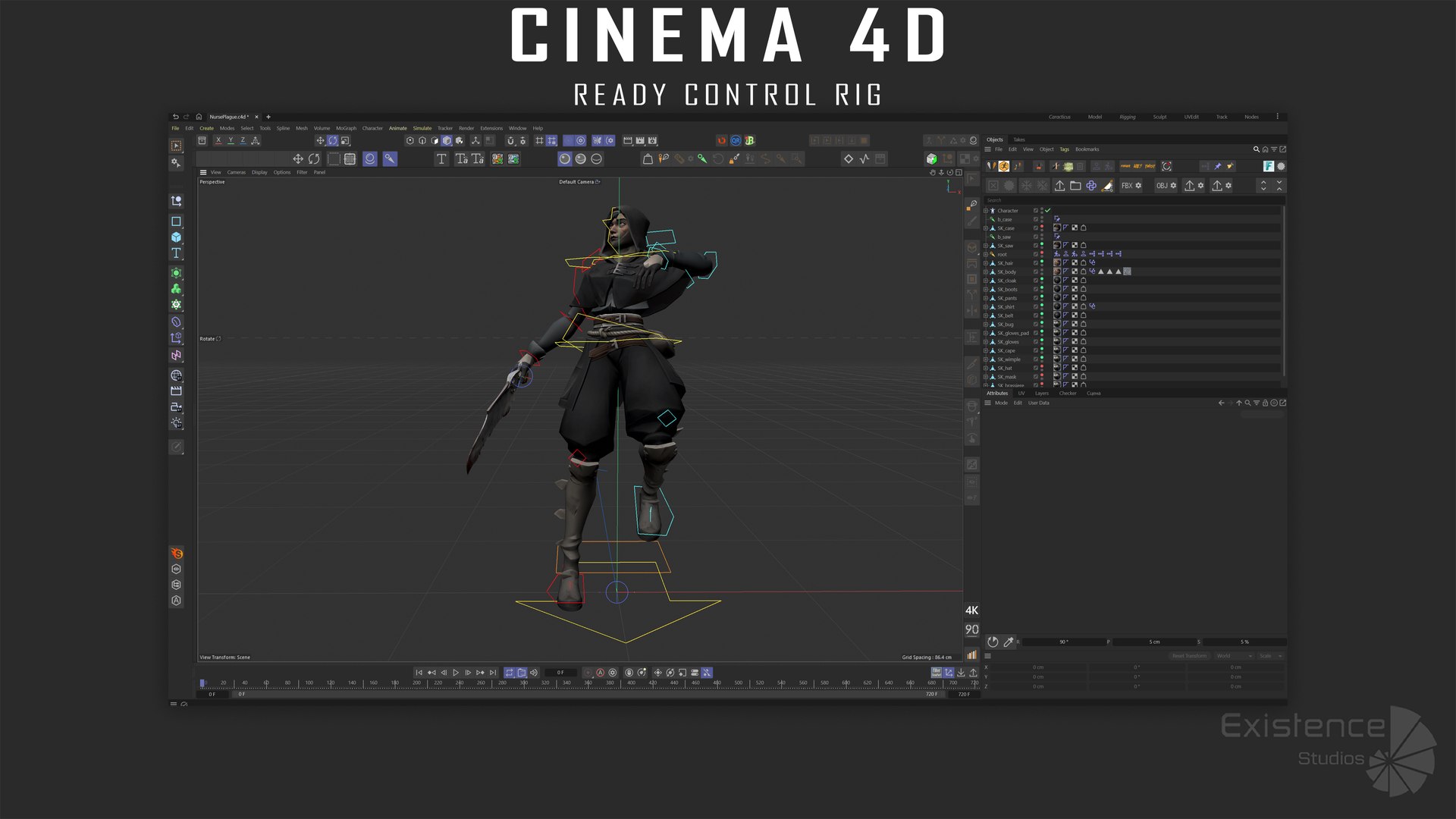This screenshot has width=1456, height=819.
Task: Add a new document tab with the plus icon
Action: tap(268, 117)
